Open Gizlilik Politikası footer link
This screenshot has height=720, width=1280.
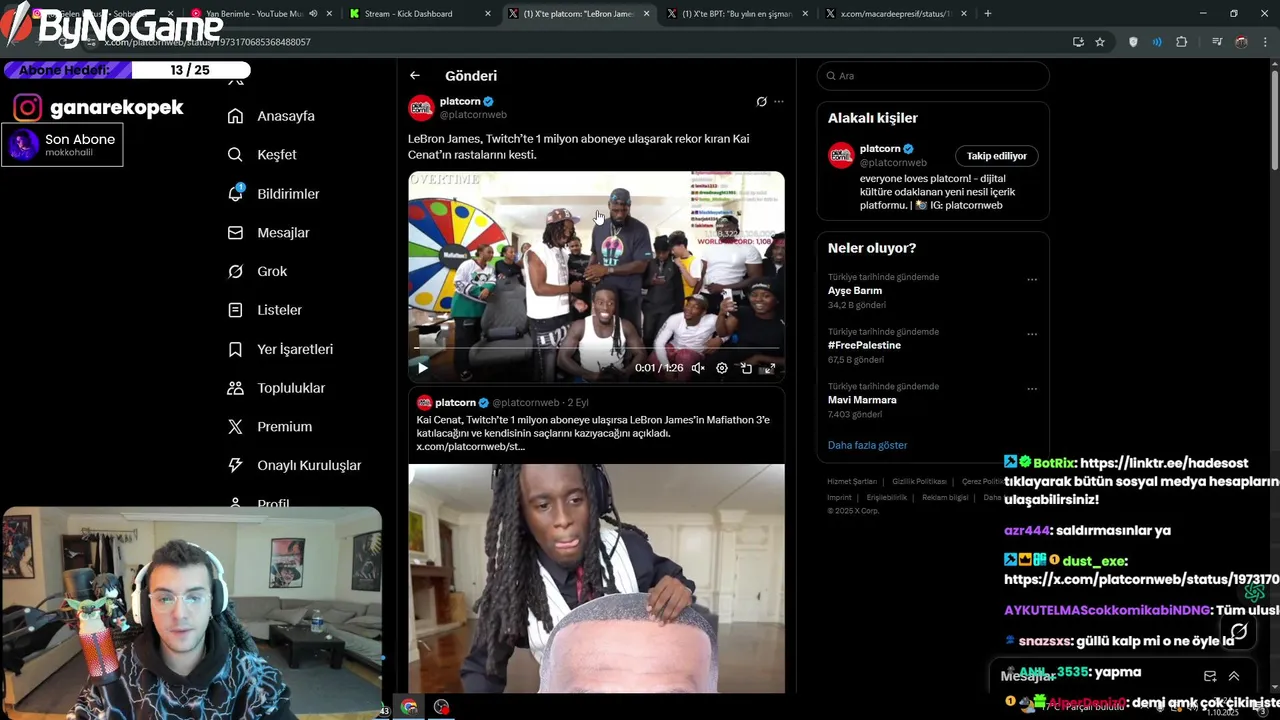(x=919, y=482)
